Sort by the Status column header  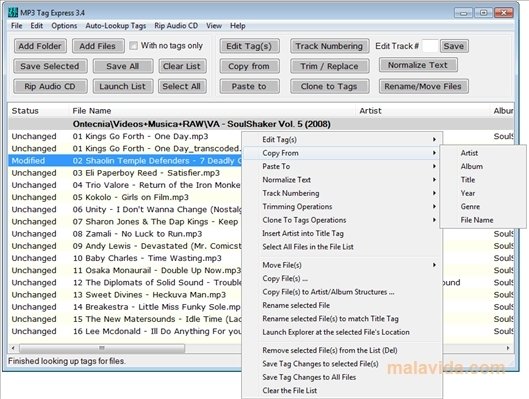click(x=38, y=111)
